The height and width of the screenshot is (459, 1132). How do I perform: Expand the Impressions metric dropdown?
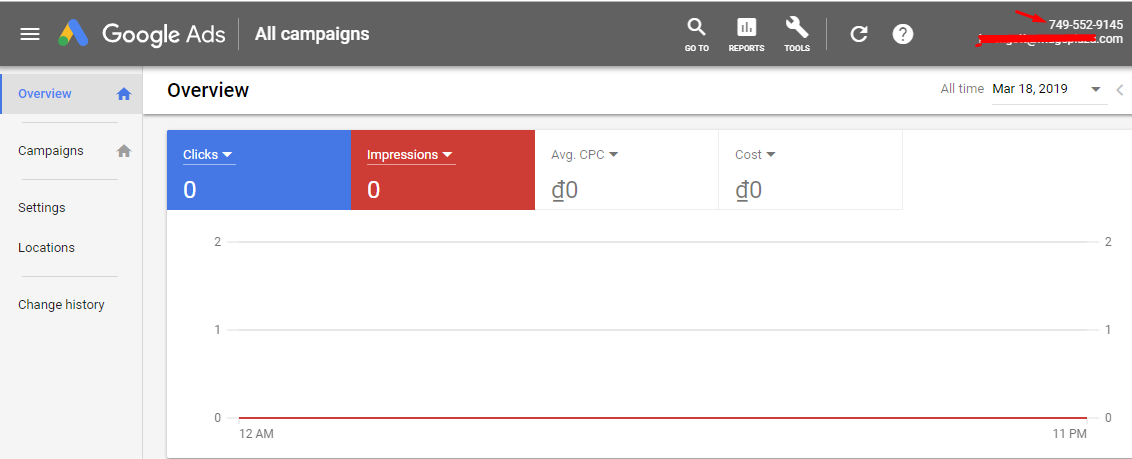[447, 155]
